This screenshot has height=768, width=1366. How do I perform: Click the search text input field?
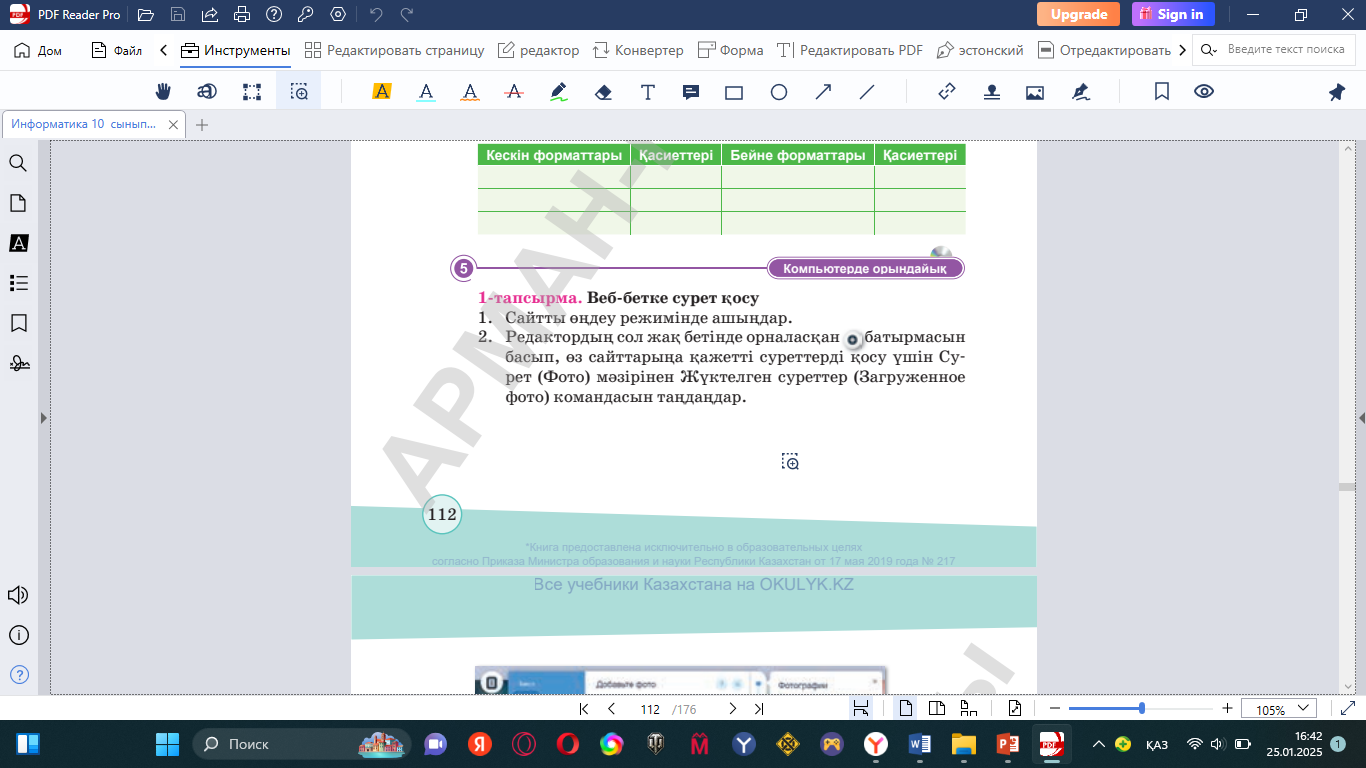click(x=1286, y=49)
